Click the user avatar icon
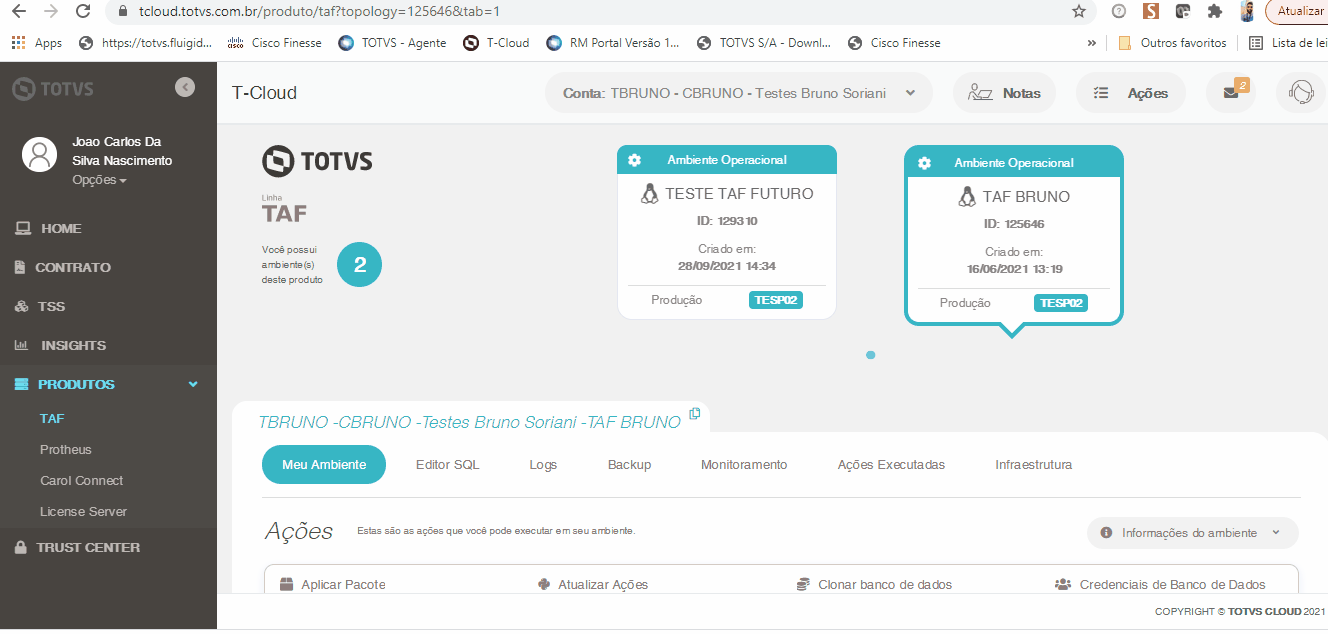Screen dimensions: 1328x634 [x=40, y=154]
